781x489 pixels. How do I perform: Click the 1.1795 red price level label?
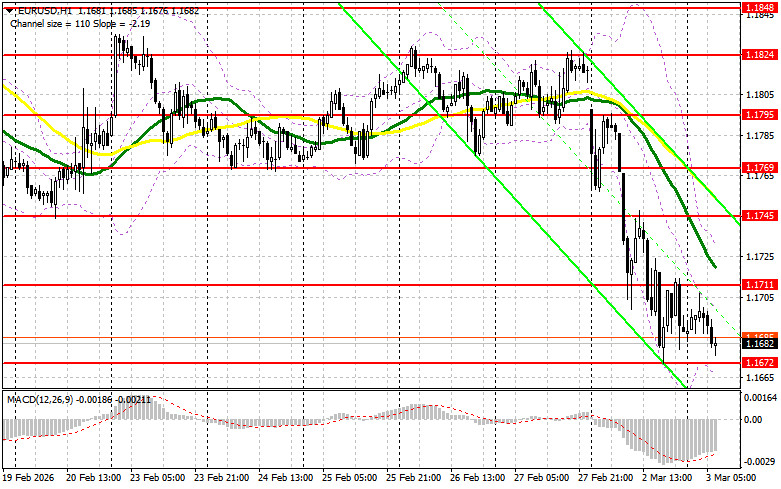pyautogui.click(x=758, y=115)
